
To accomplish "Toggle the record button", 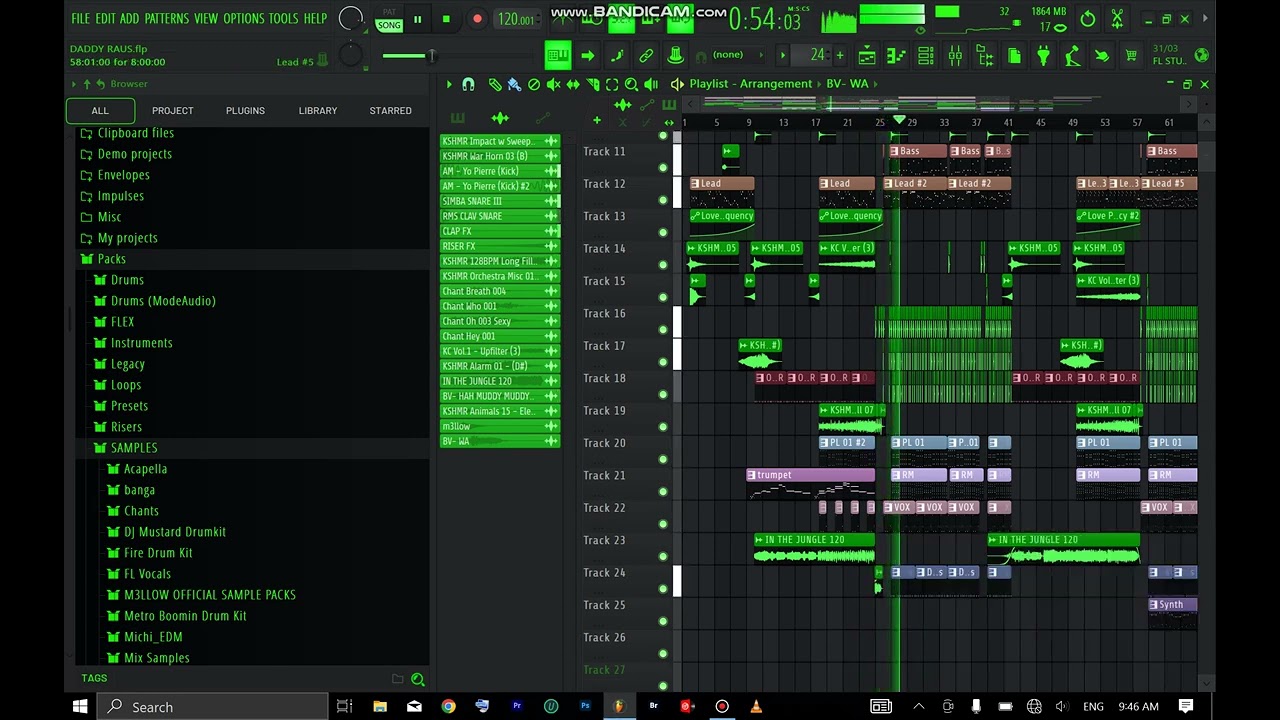I will point(477,19).
